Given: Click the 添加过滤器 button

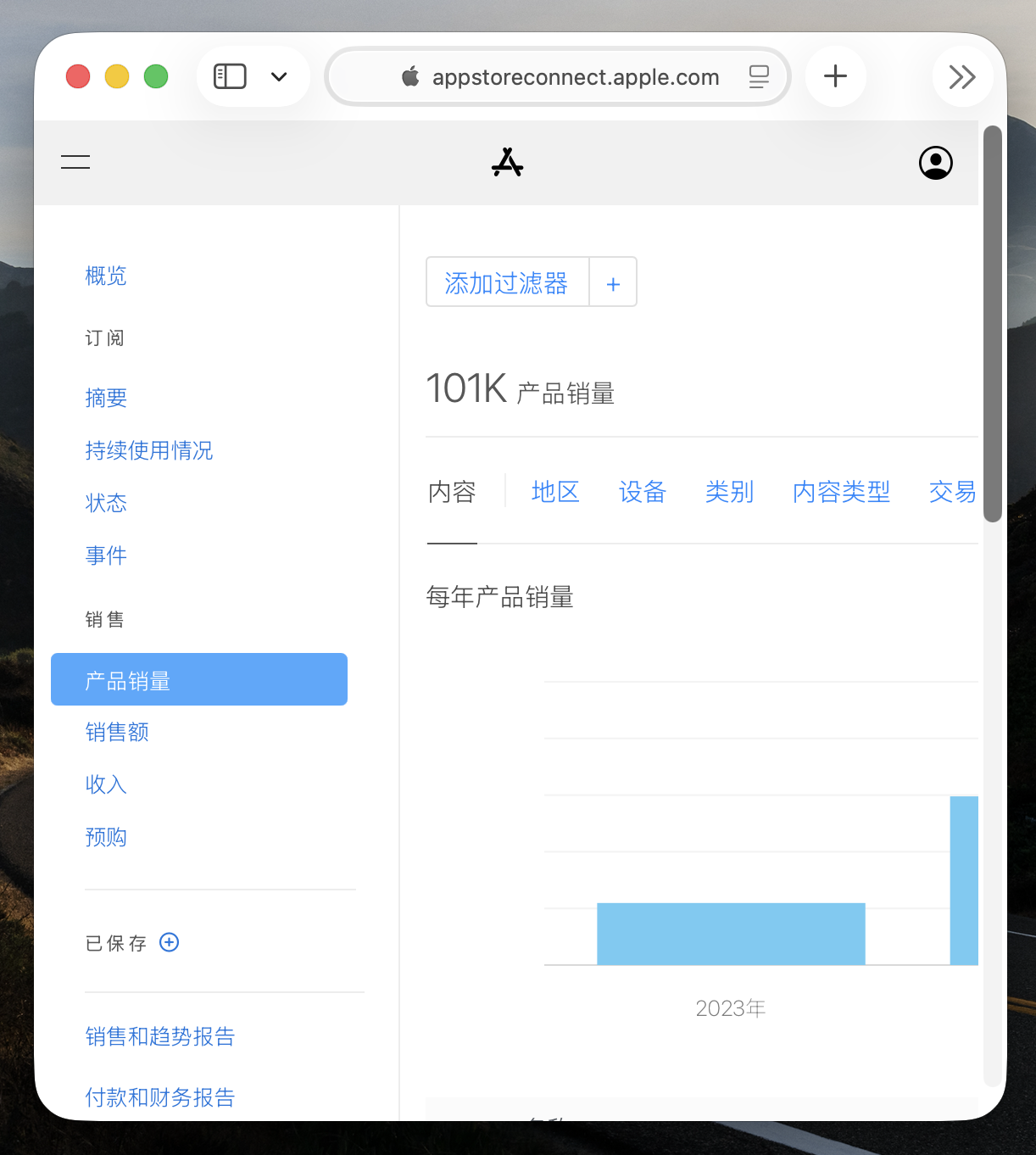Looking at the screenshot, I should [507, 282].
